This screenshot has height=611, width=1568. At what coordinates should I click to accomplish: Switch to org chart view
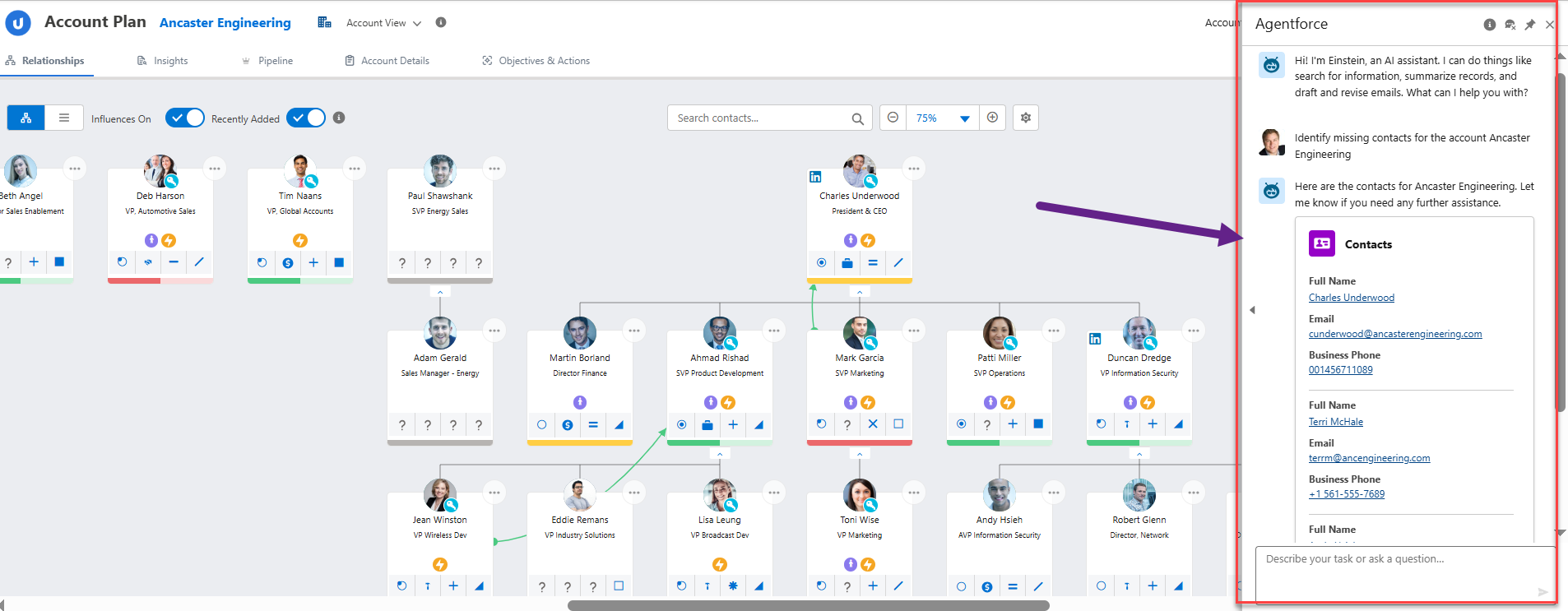tap(26, 118)
